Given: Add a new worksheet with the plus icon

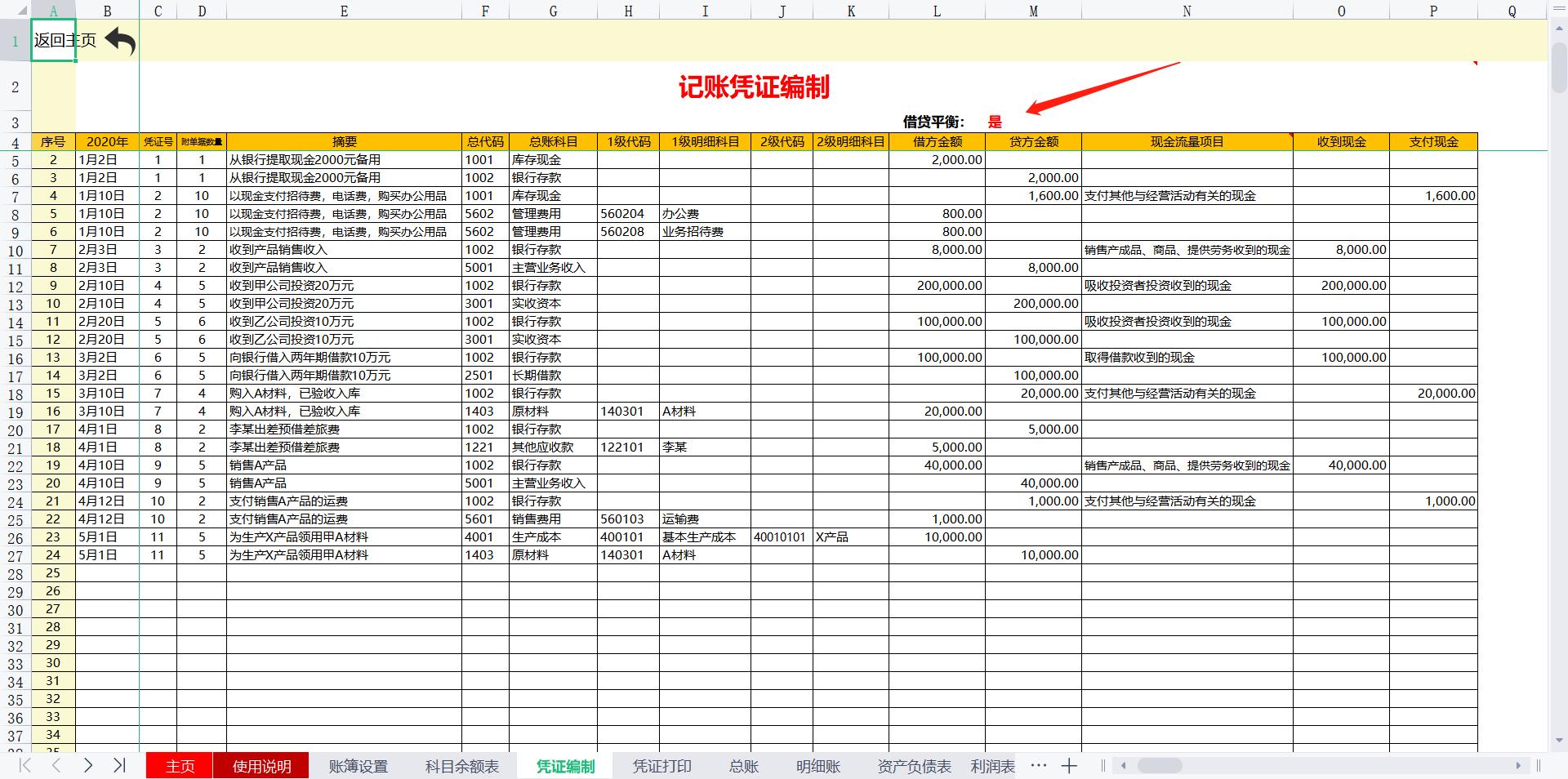Looking at the screenshot, I should [1068, 766].
